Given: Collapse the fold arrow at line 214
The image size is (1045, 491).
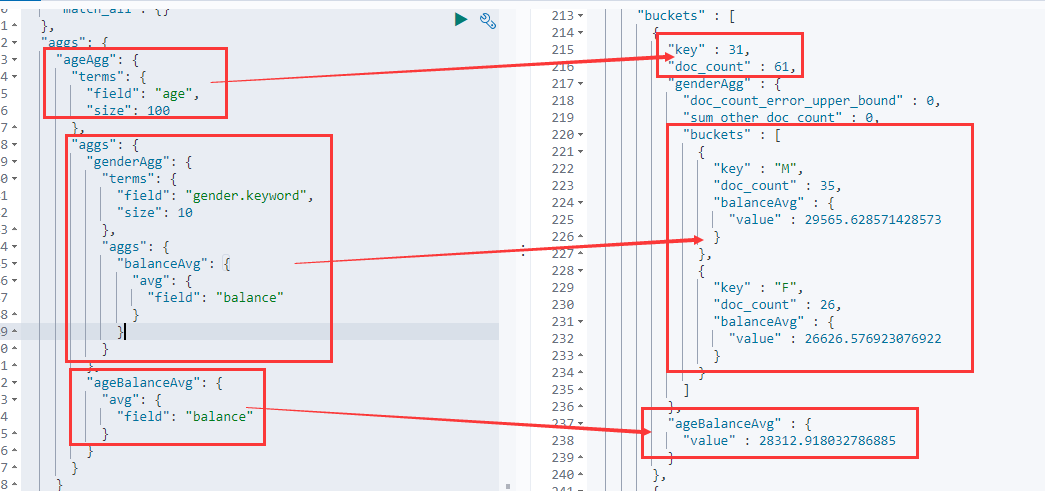Looking at the screenshot, I should (x=580, y=33).
